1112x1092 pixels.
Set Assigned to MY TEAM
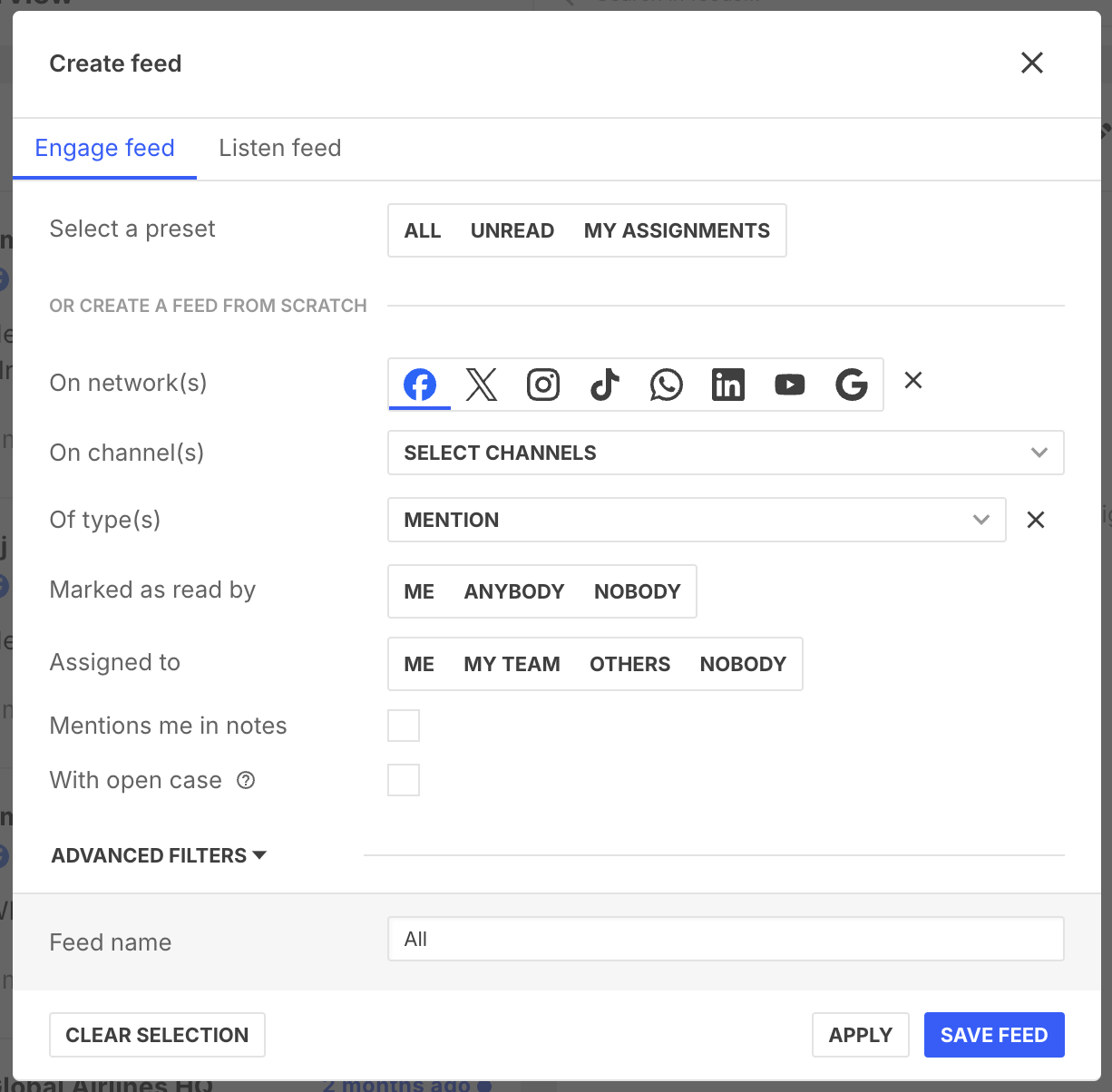[512, 664]
